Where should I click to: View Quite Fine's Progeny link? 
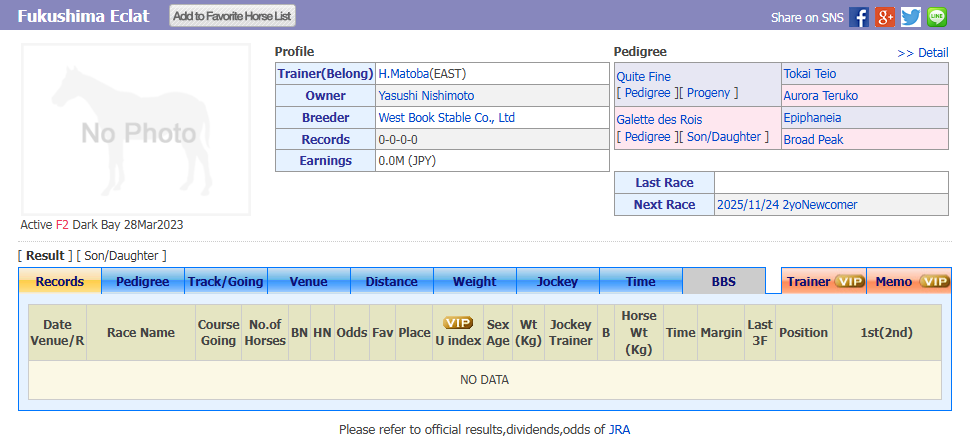coord(708,93)
